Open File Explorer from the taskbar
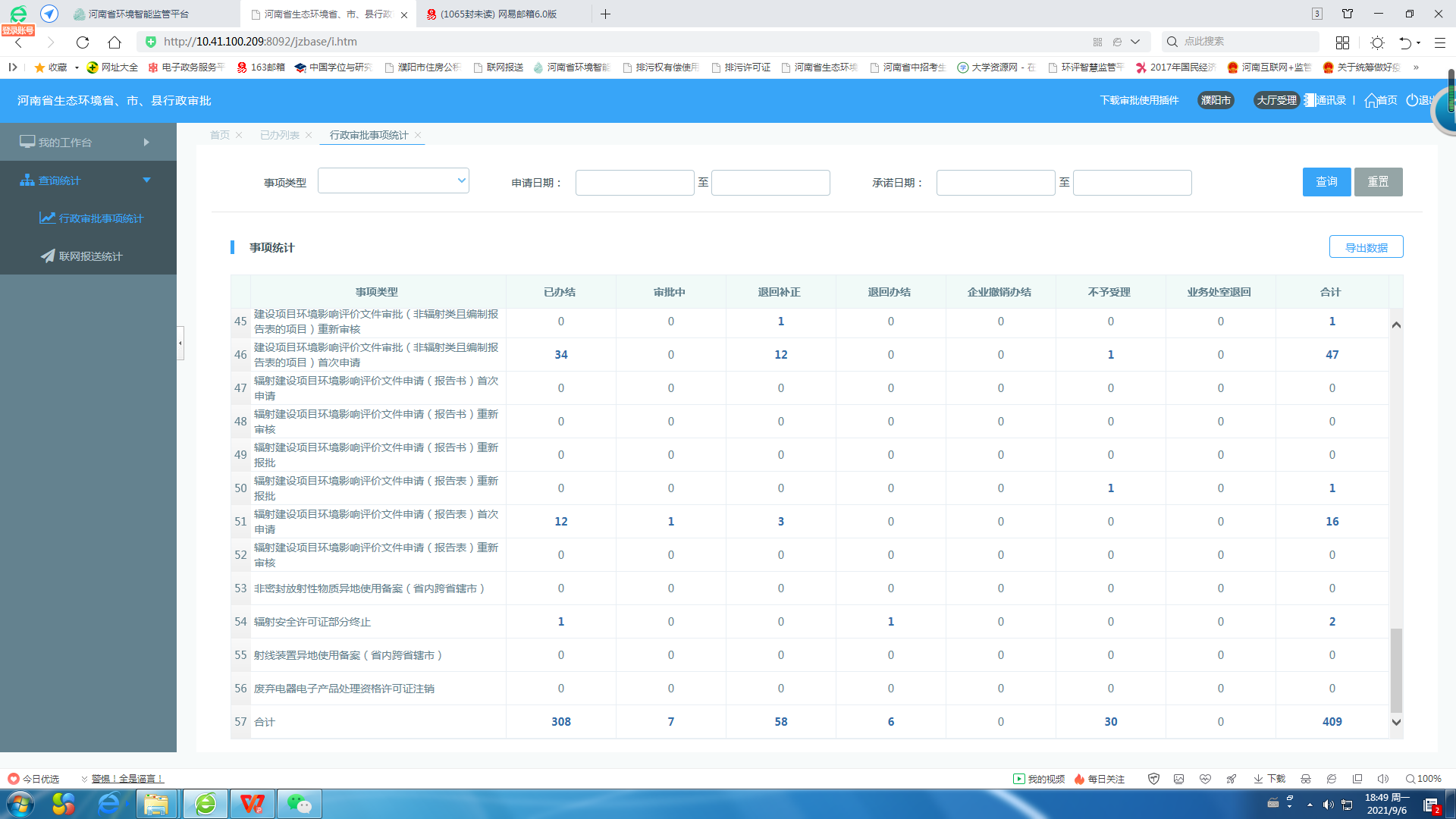This screenshot has width=1456, height=819. click(156, 804)
